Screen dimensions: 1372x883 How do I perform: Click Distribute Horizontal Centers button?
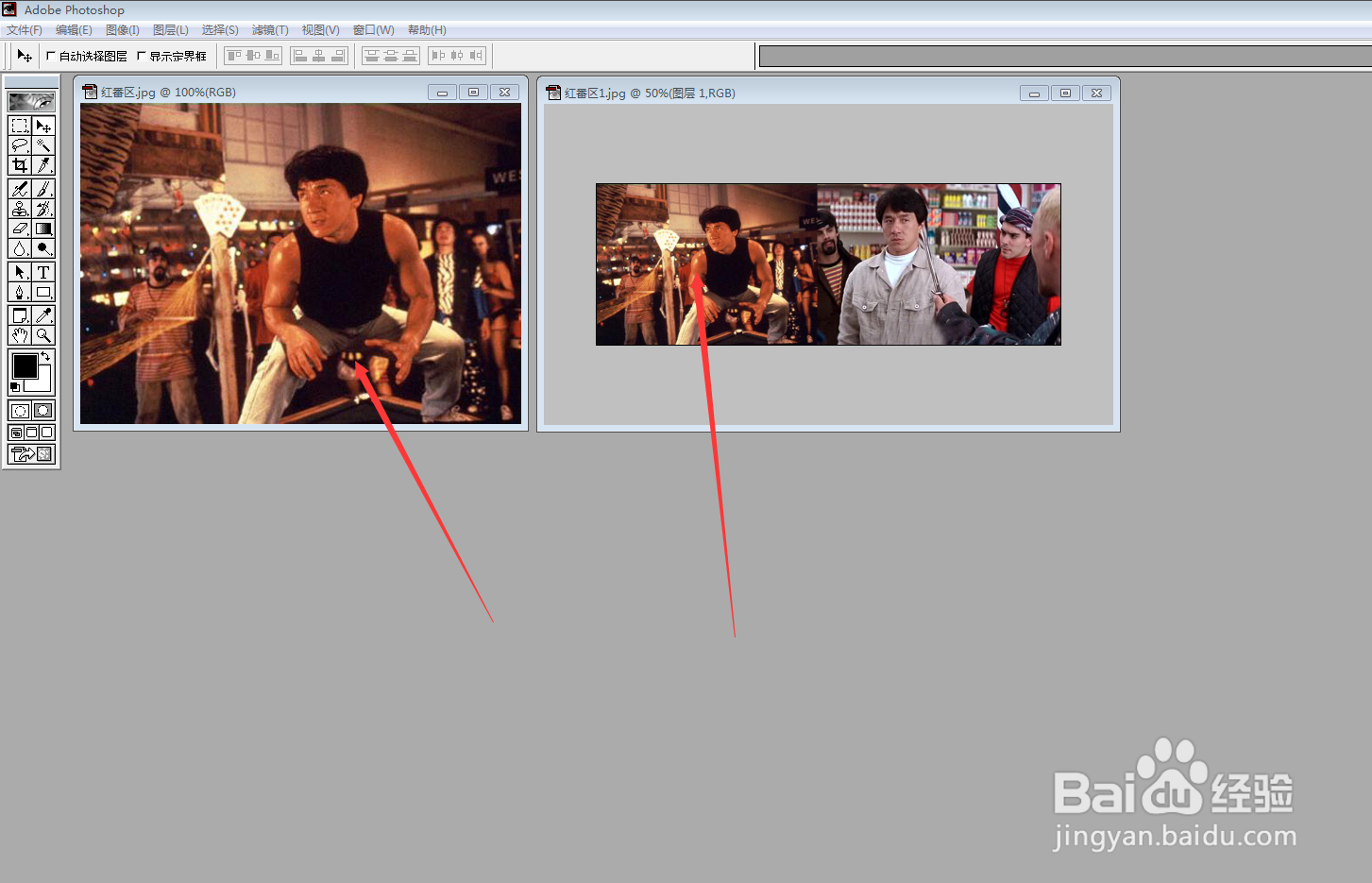[457, 56]
